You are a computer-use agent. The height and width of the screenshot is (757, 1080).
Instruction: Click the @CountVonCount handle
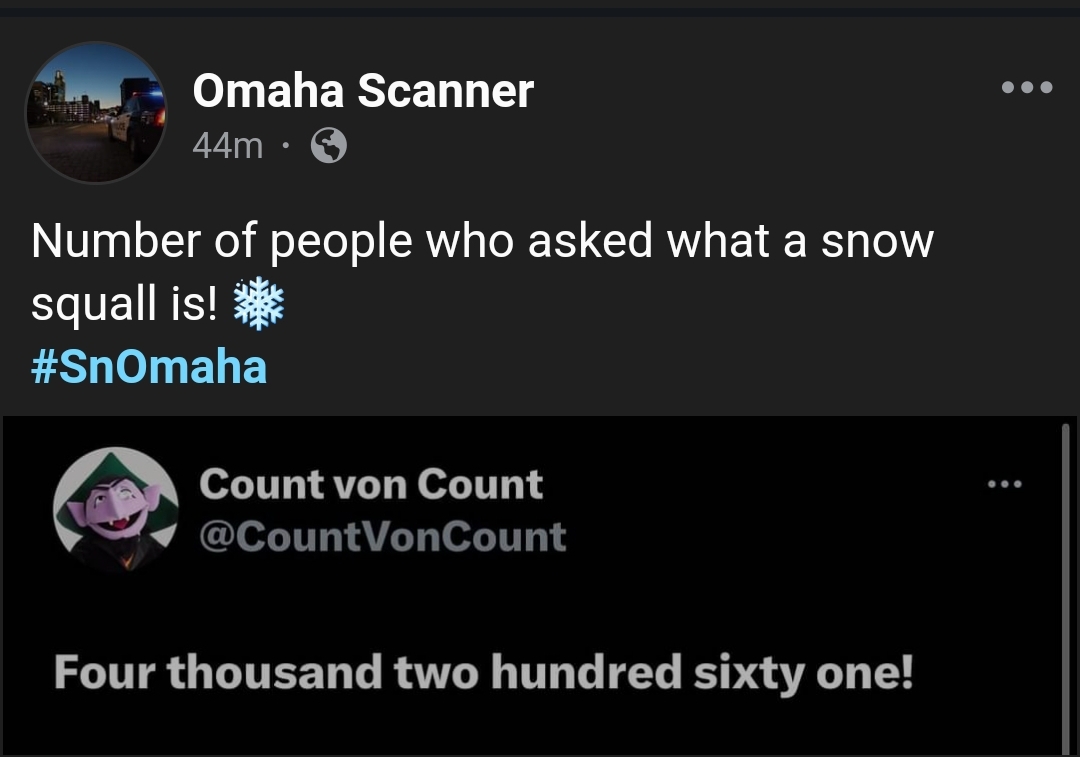pos(383,537)
